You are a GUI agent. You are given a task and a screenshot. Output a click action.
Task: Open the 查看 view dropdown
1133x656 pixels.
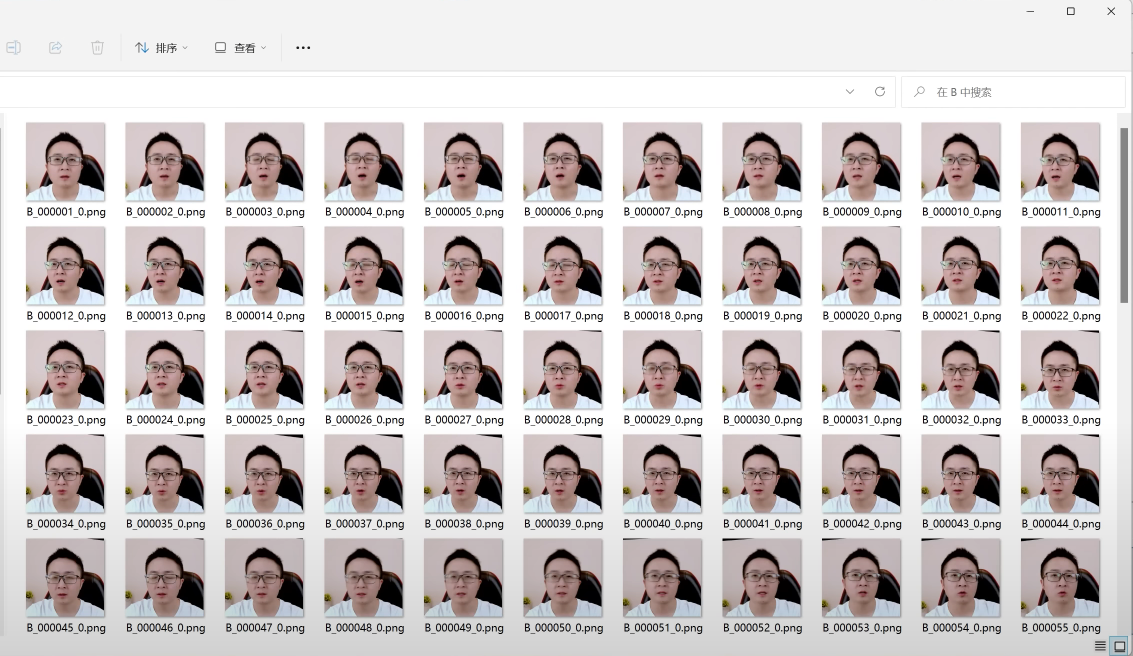[x=240, y=47]
